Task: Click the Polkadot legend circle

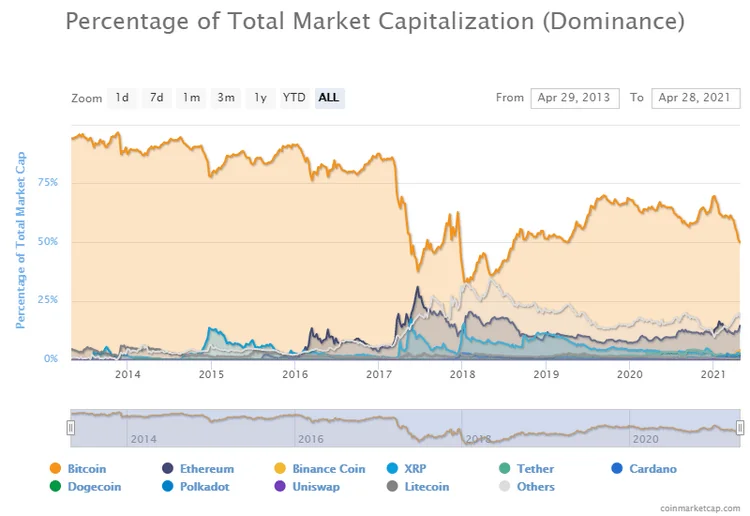Action: pyautogui.click(x=167, y=486)
